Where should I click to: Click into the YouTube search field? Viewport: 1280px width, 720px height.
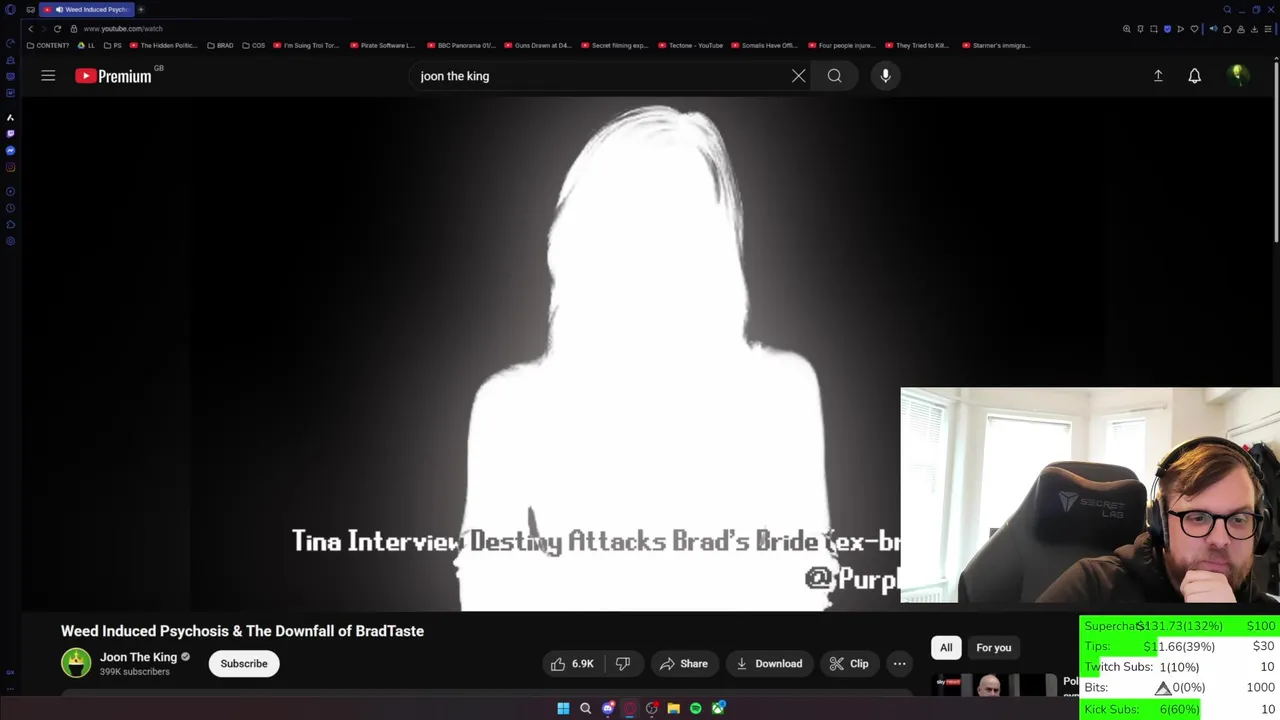600,76
